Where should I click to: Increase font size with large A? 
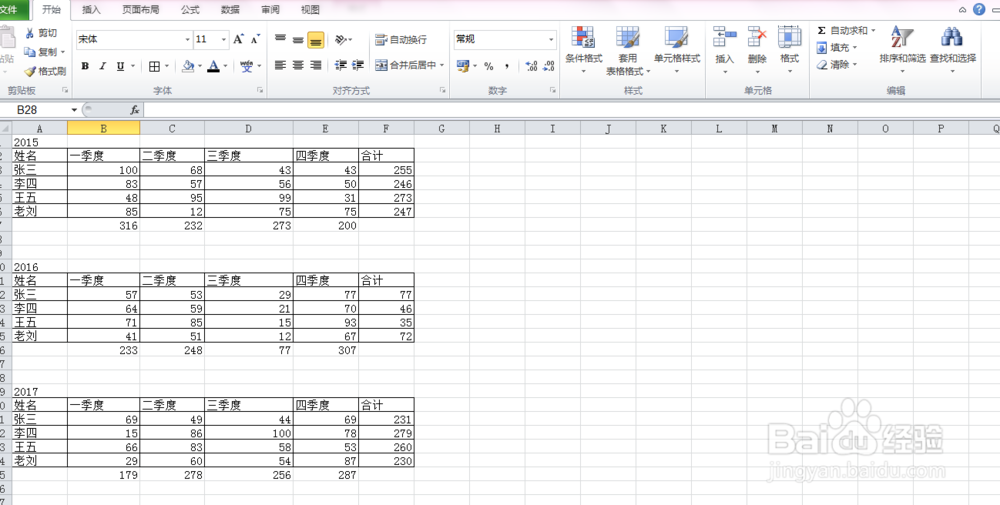[238, 40]
